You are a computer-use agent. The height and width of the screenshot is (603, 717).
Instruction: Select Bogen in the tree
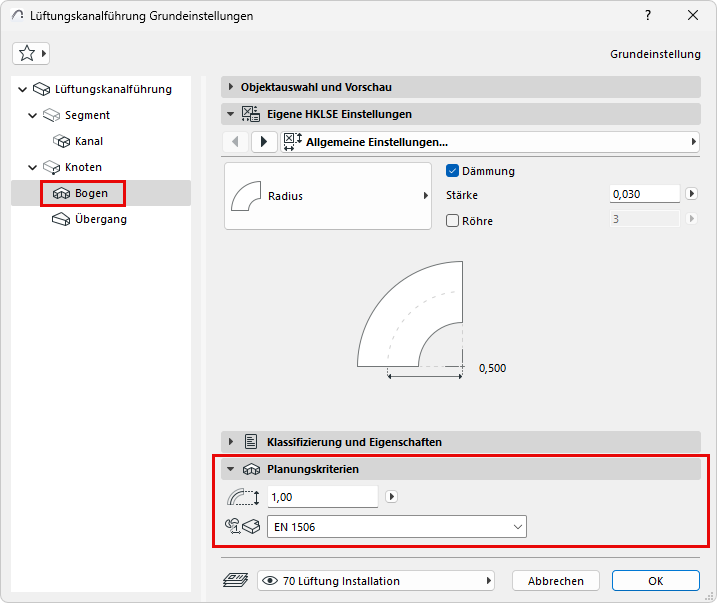[91, 193]
